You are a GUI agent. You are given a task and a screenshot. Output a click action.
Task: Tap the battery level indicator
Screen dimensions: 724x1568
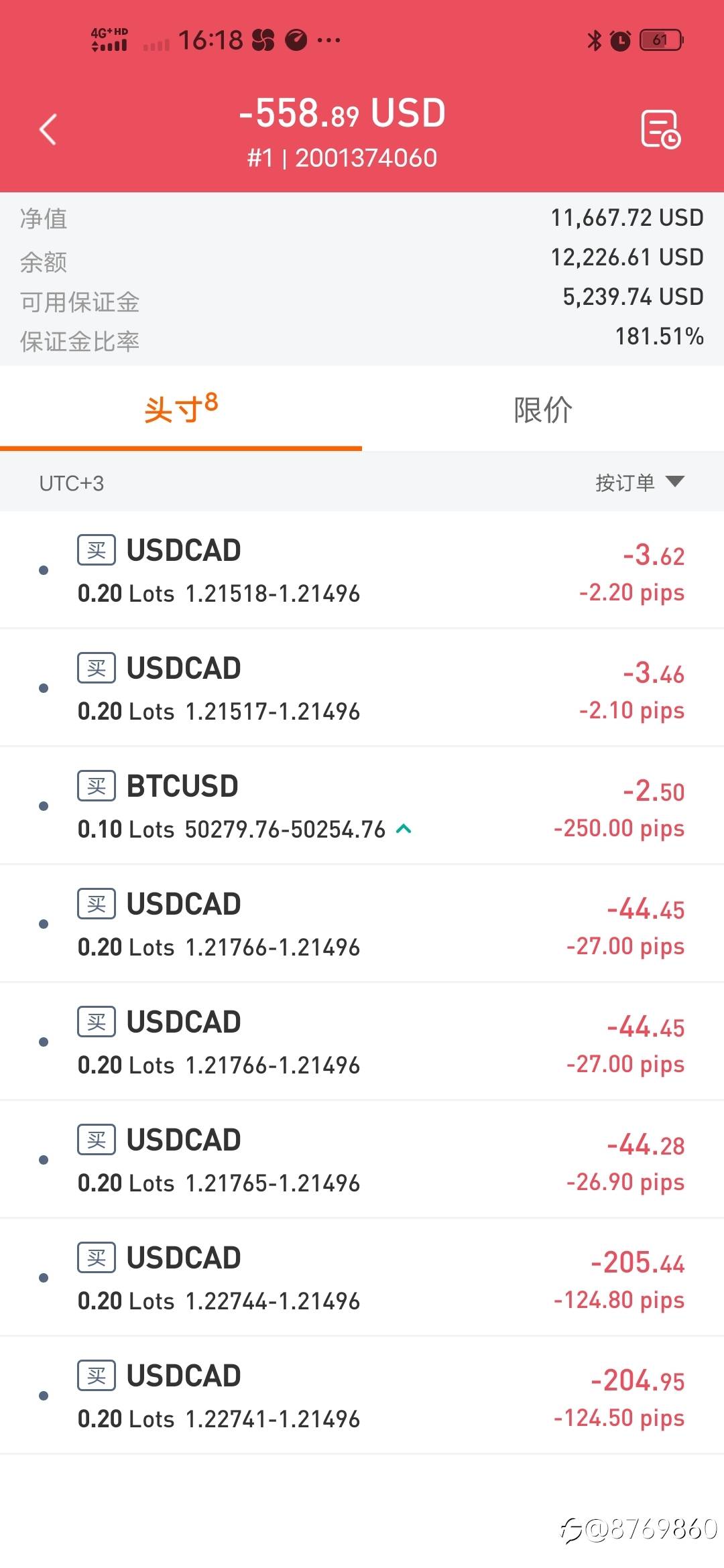(x=661, y=40)
